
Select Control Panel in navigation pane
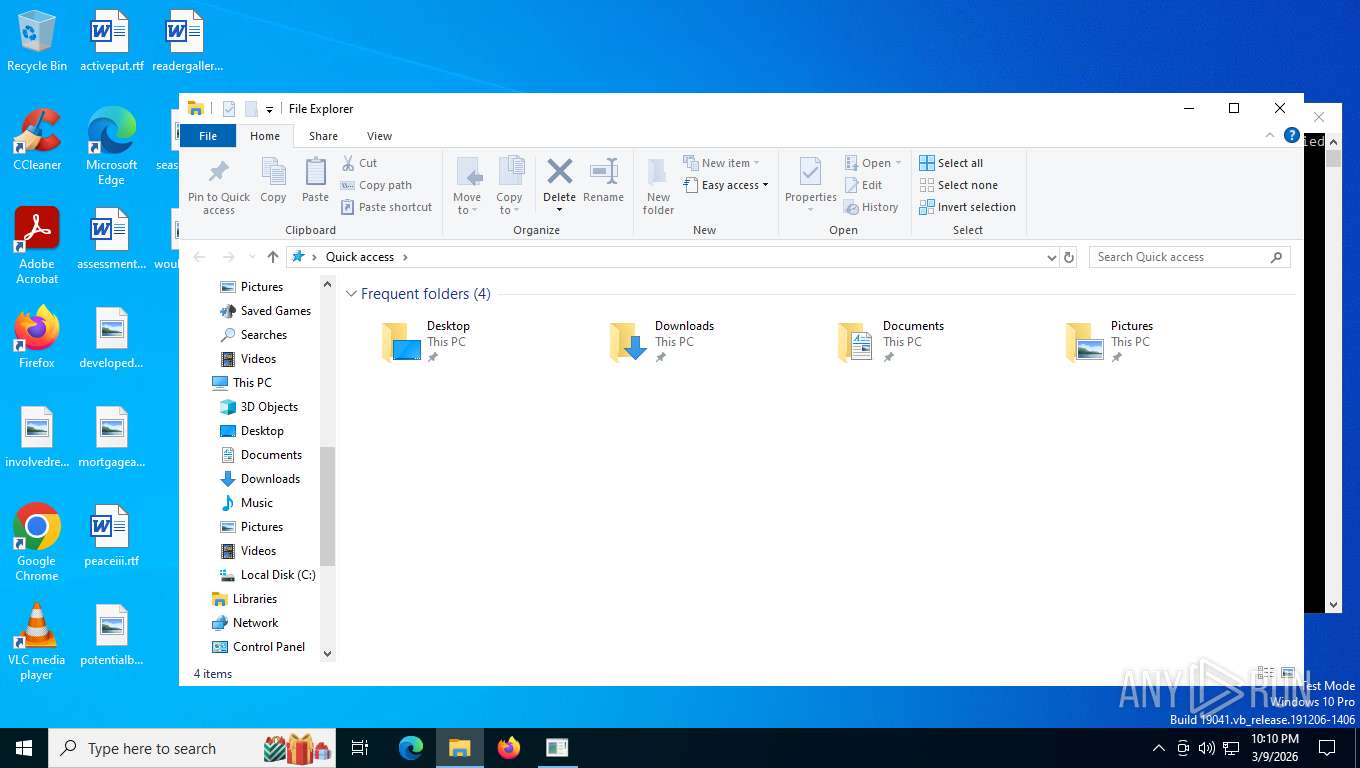[259, 647]
